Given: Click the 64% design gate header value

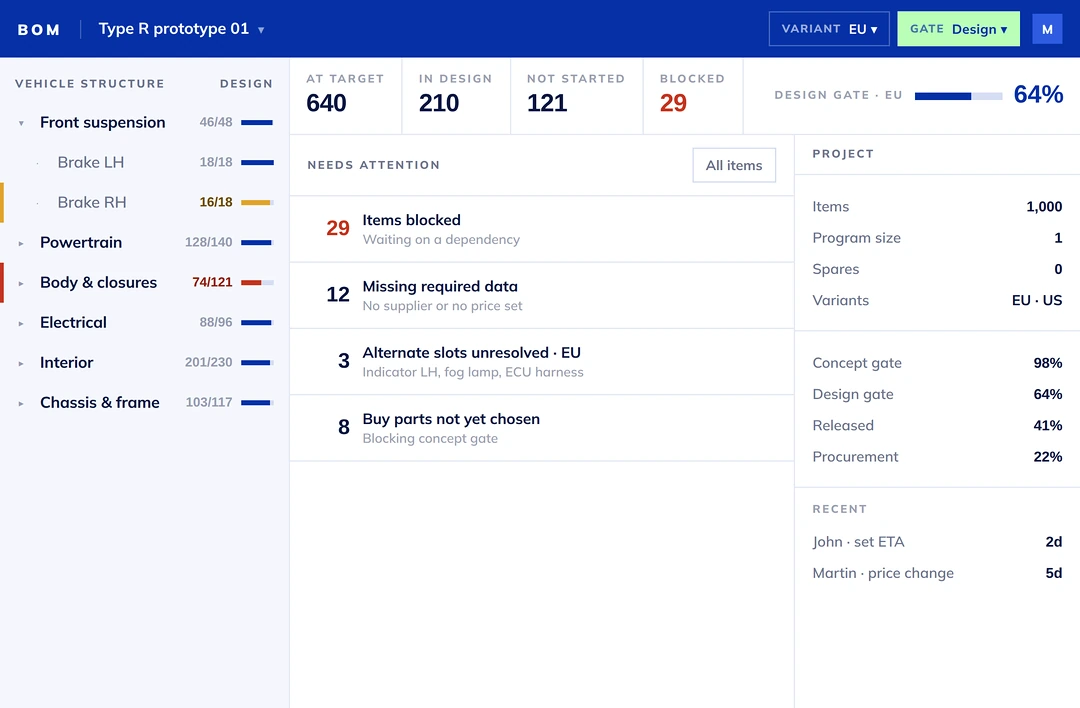Looking at the screenshot, I should 1038,94.
